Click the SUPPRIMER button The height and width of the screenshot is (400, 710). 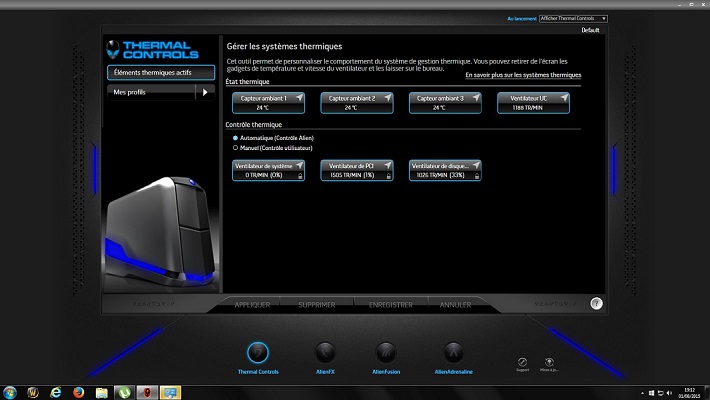(317, 305)
